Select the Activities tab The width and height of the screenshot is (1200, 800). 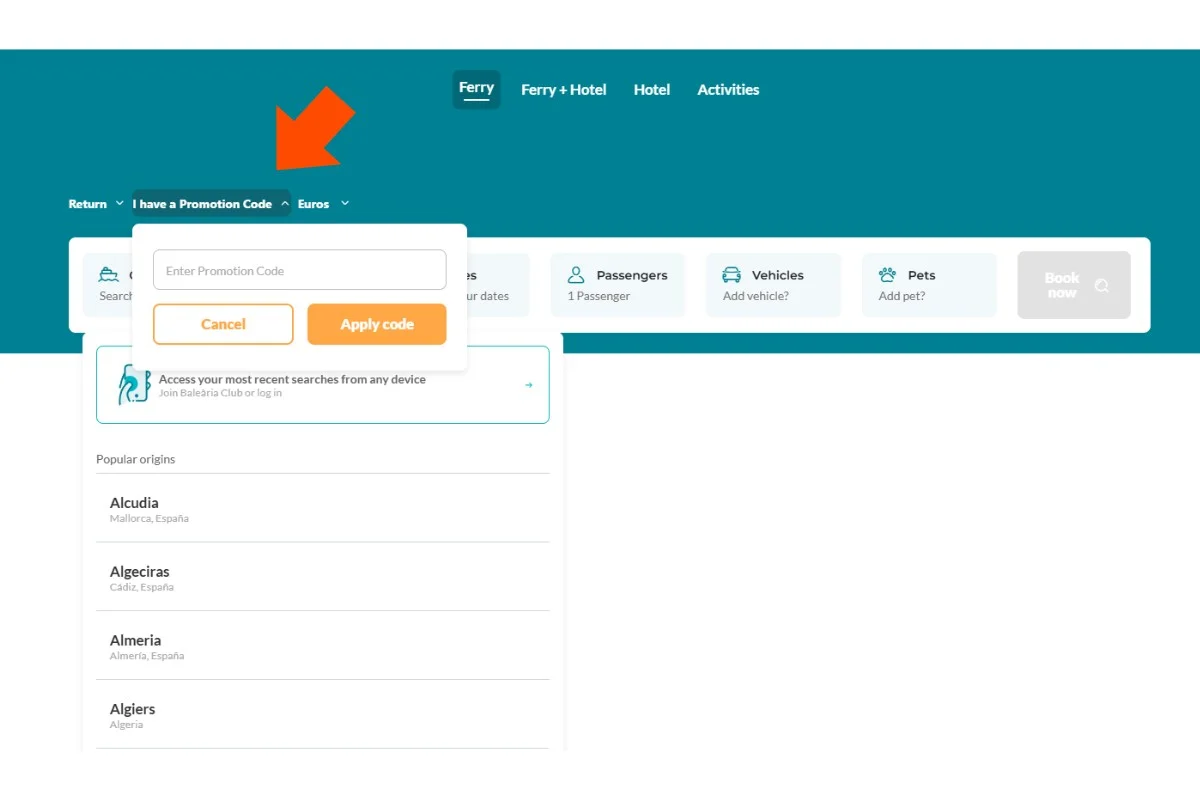(728, 90)
